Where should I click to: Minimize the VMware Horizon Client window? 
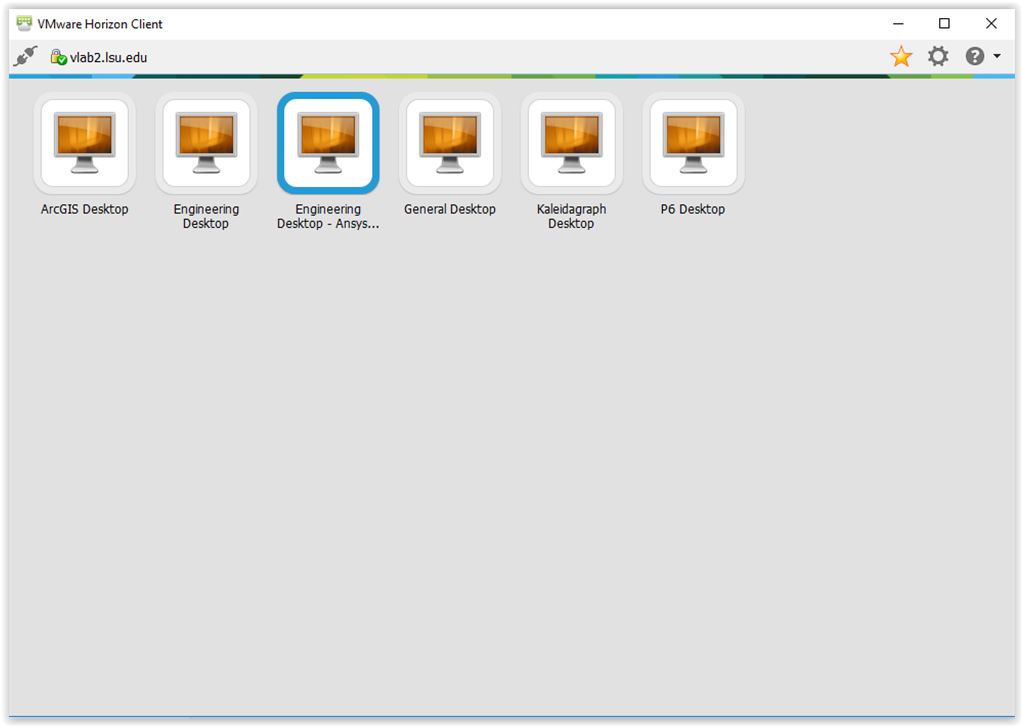click(x=898, y=23)
